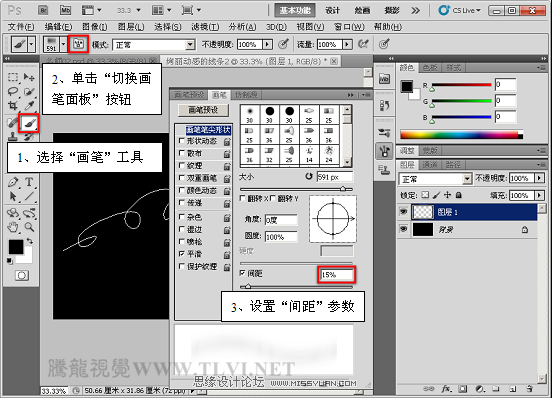Enable 双重画笔 checkbox
Viewport: 552px width, 398px height.
(x=182, y=178)
